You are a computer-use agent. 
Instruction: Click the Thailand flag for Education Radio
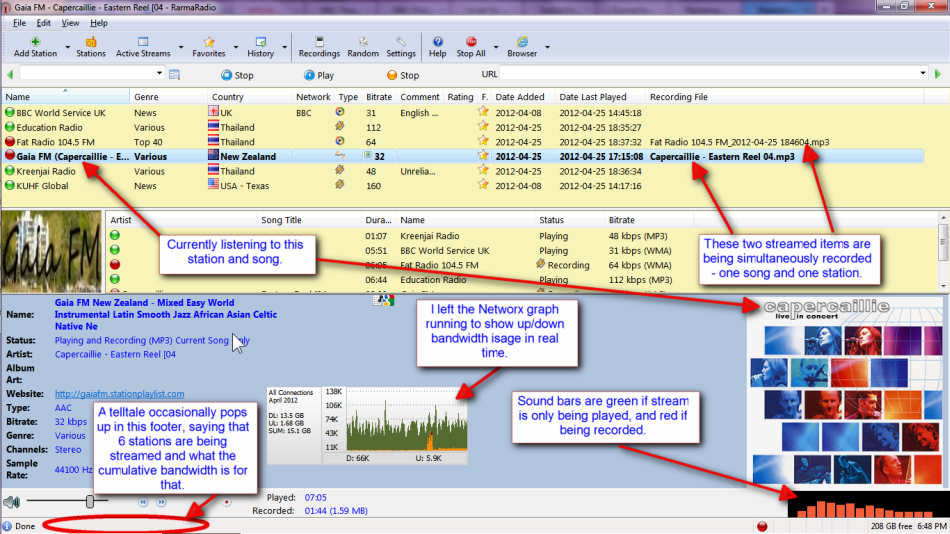tap(213, 127)
